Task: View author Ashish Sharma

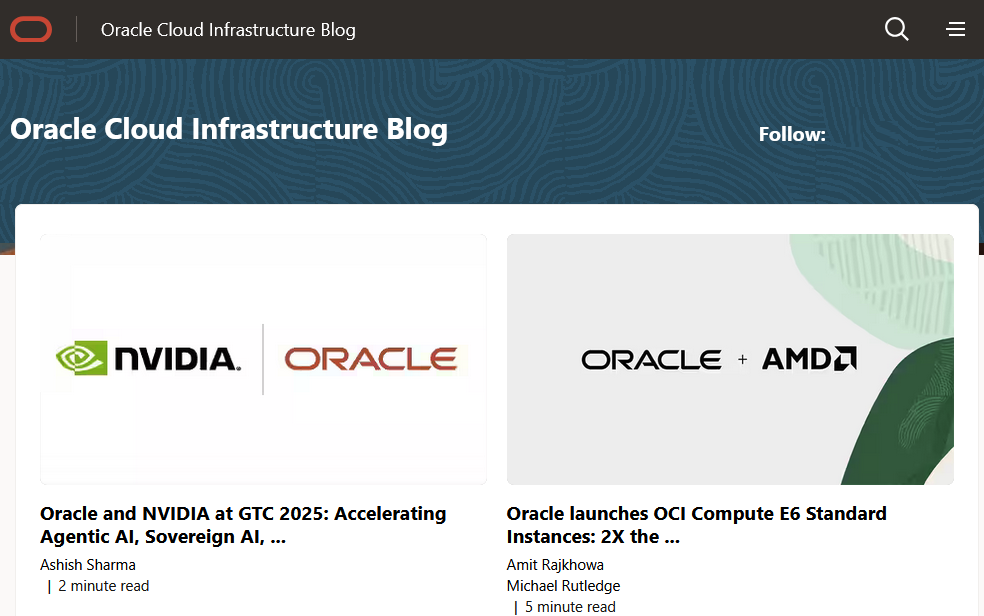Action: click(88, 565)
